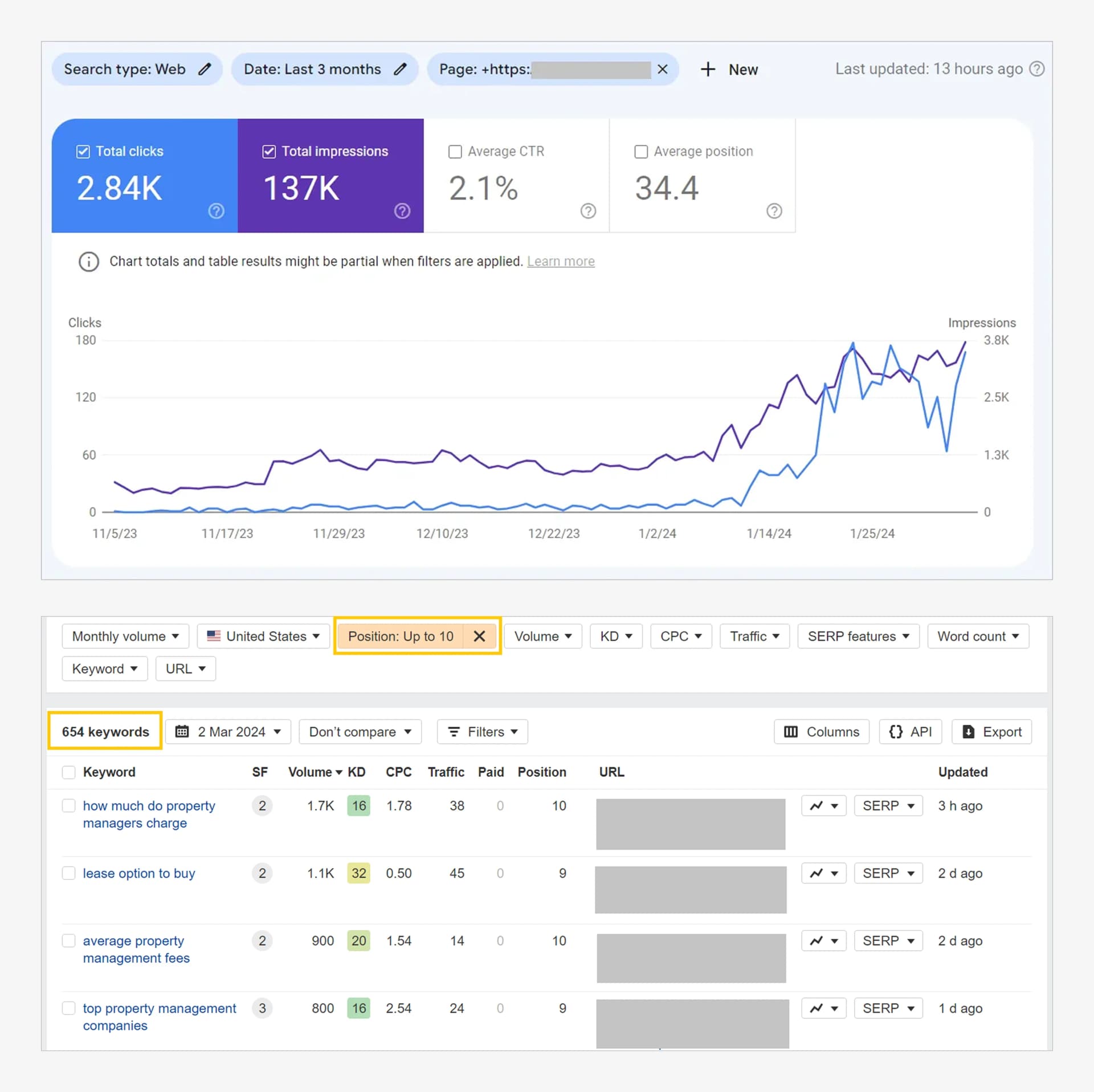The height and width of the screenshot is (1092, 1094).
Task: Click help icon in Average position card
Action: click(x=774, y=211)
